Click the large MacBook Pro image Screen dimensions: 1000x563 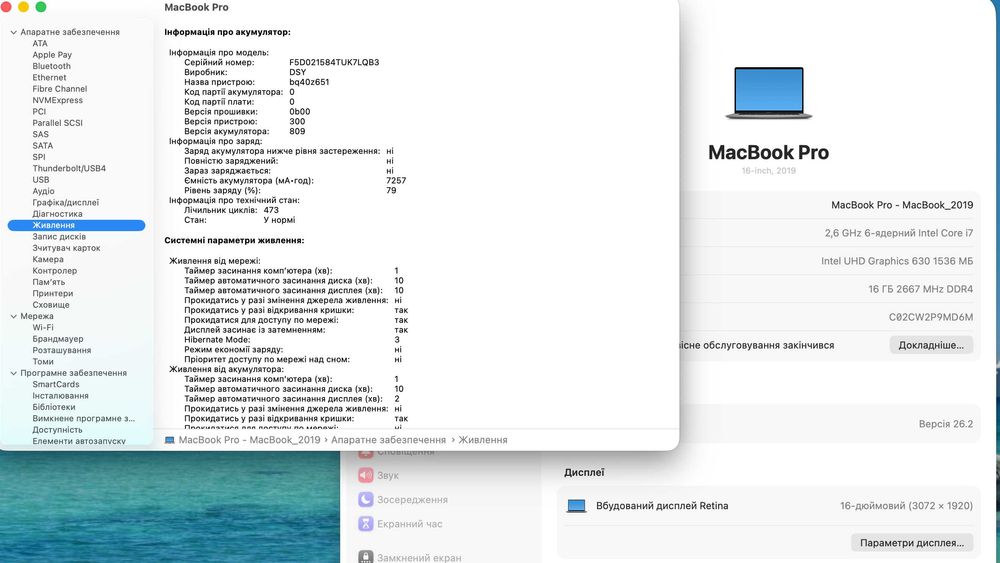[768, 93]
